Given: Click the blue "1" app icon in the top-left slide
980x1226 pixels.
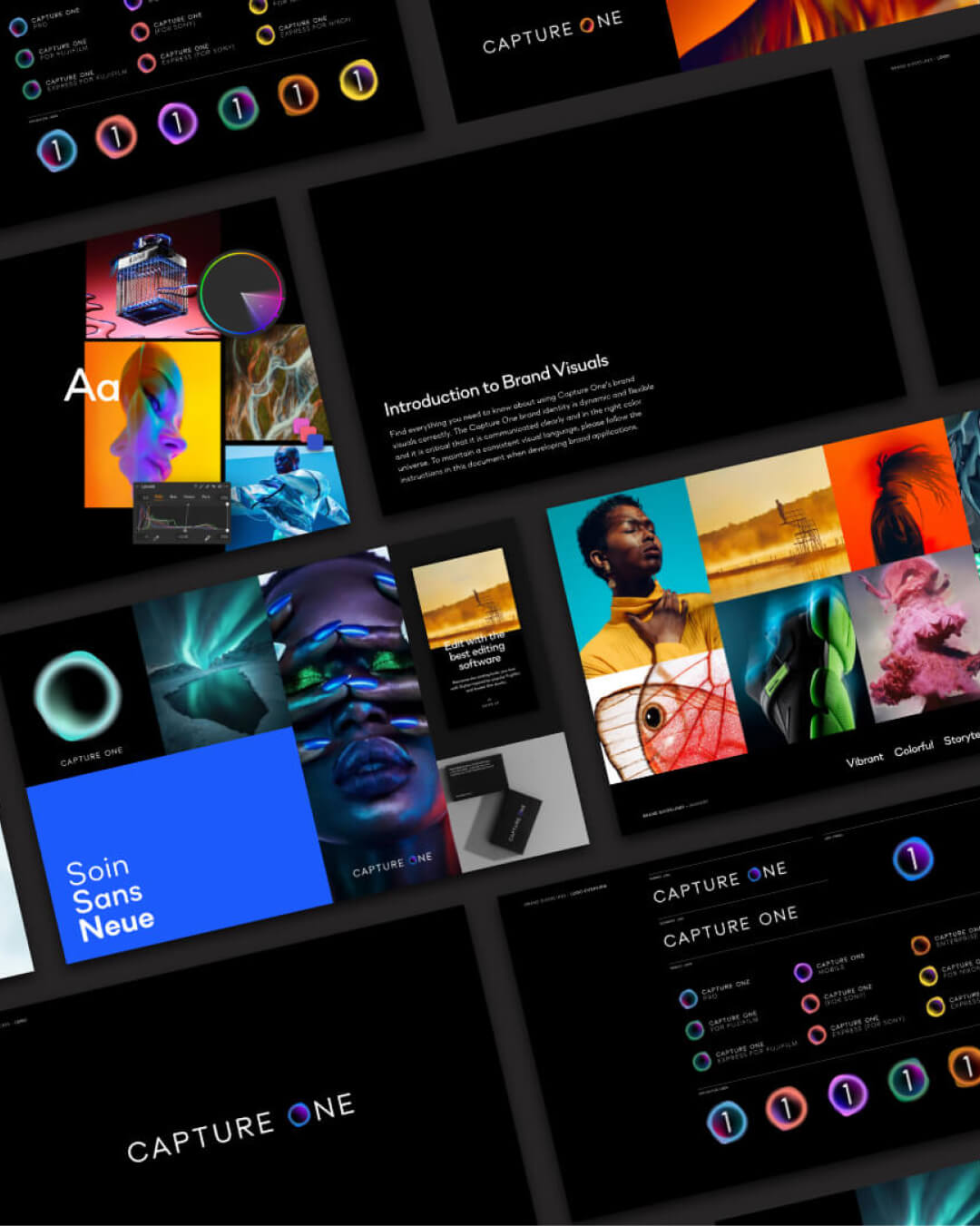Looking at the screenshot, I should click(x=56, y=150).
